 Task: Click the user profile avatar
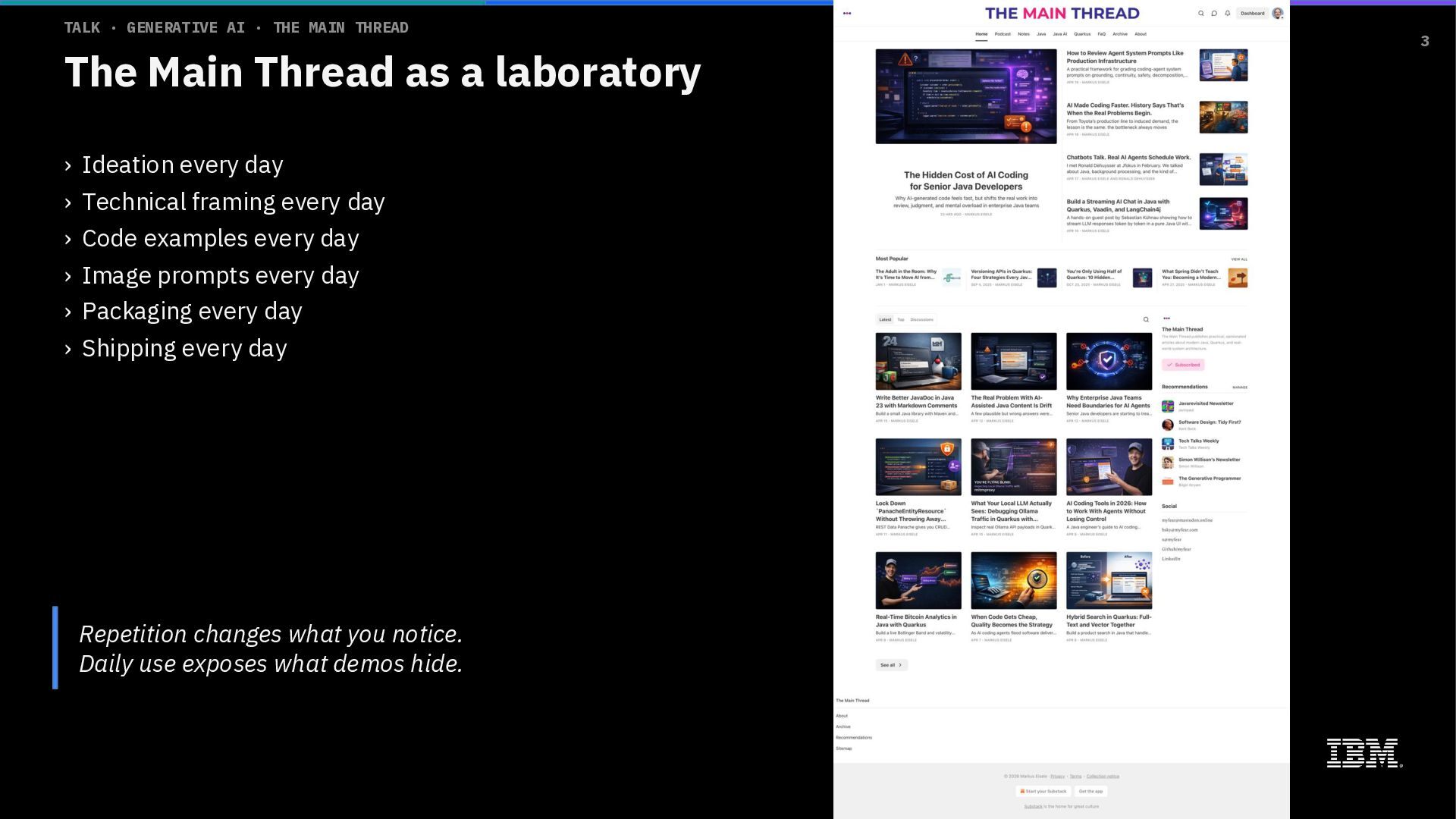pos(1278,14)
